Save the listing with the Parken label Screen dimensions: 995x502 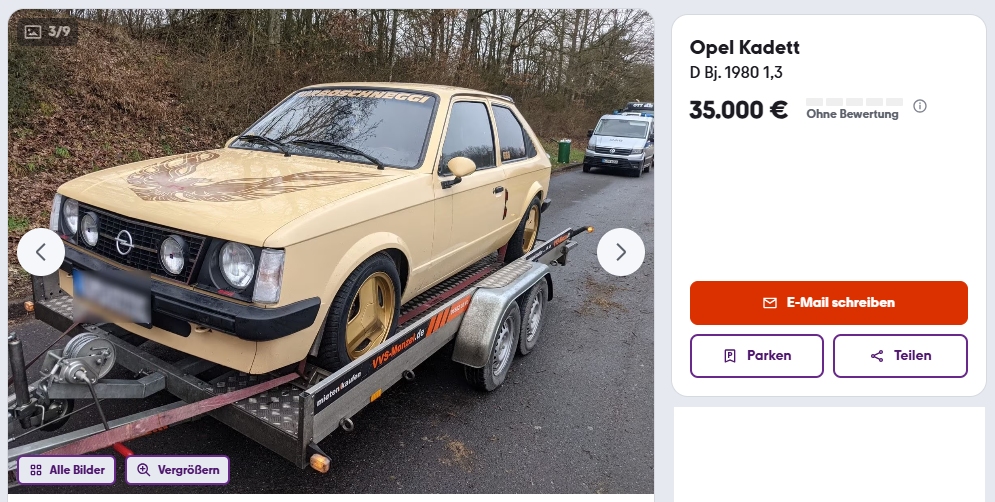pos(769,355)
